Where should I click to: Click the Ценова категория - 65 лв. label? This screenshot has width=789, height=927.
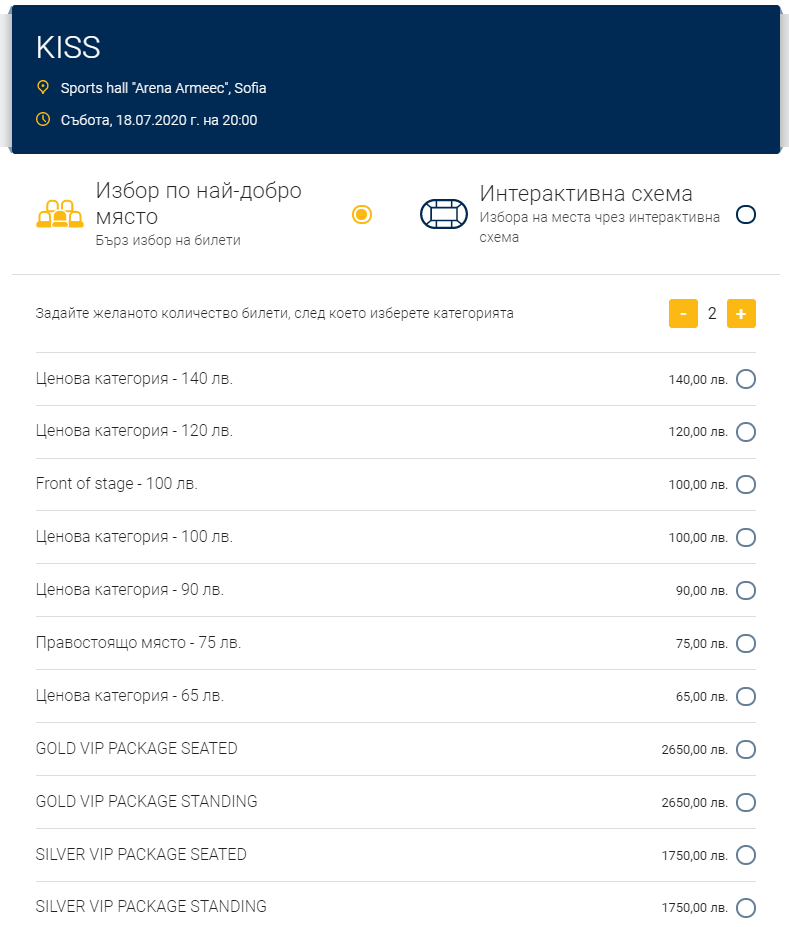pos(129,695)
